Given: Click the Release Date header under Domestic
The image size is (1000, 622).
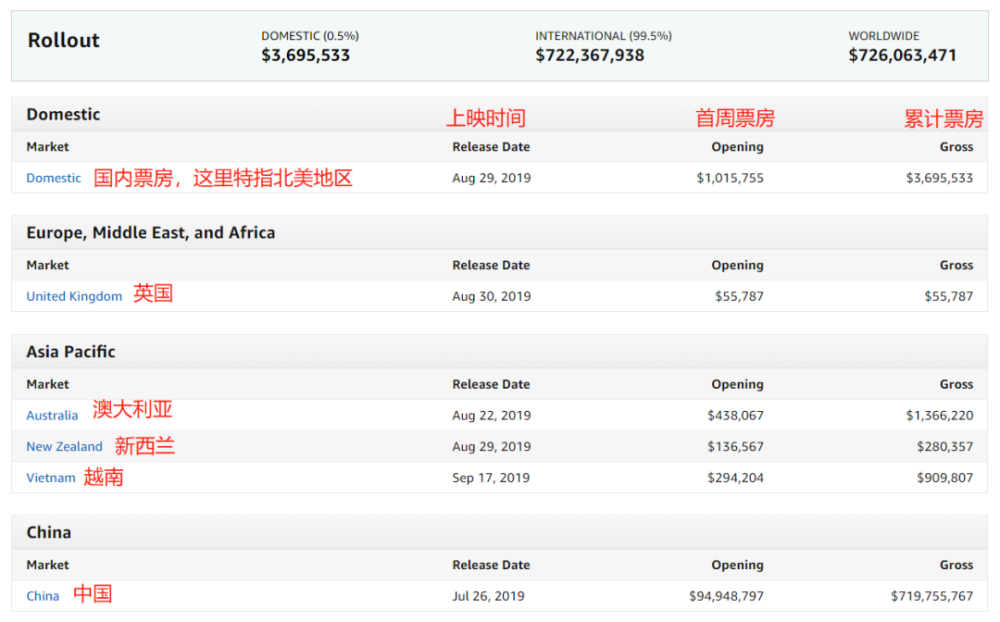Looking at the screenshot, I should (x=491, y=147).
